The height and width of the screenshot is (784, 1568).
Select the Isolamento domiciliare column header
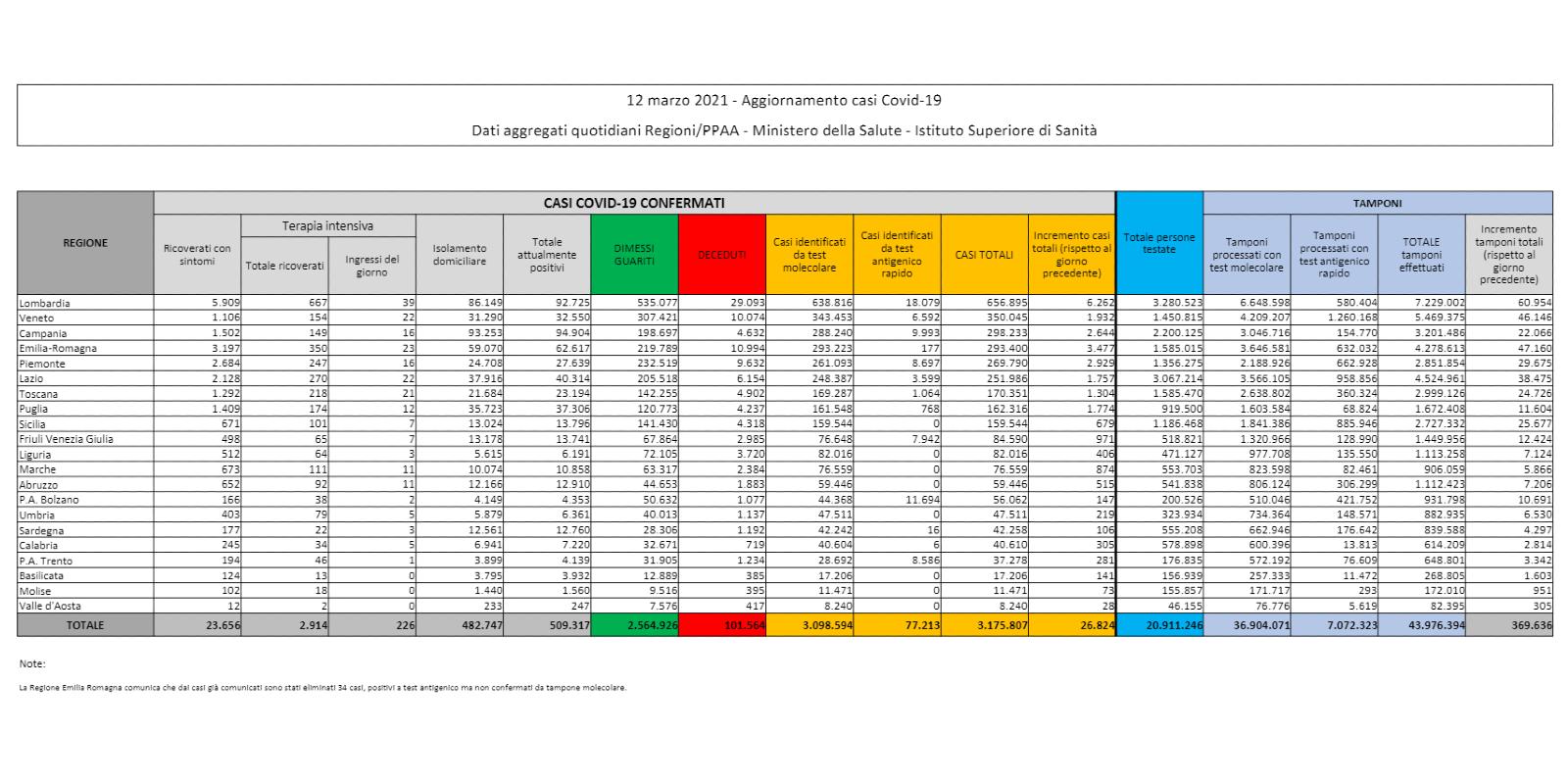tap(459, 255)
